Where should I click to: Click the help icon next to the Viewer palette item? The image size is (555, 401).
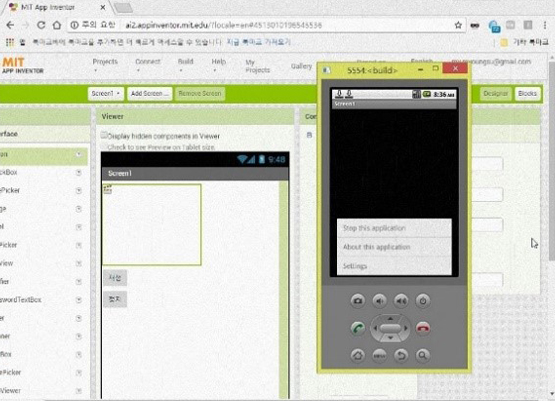79,391
